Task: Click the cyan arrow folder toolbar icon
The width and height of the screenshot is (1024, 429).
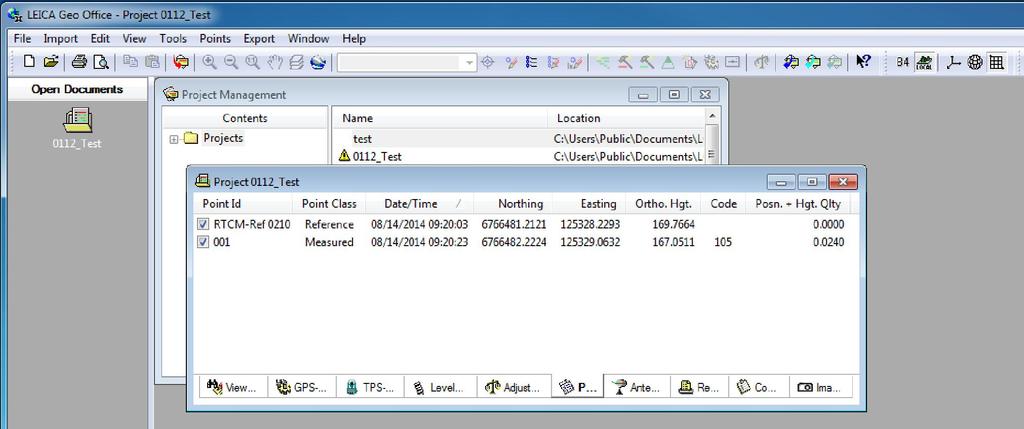Action: (x=813, y=62)
